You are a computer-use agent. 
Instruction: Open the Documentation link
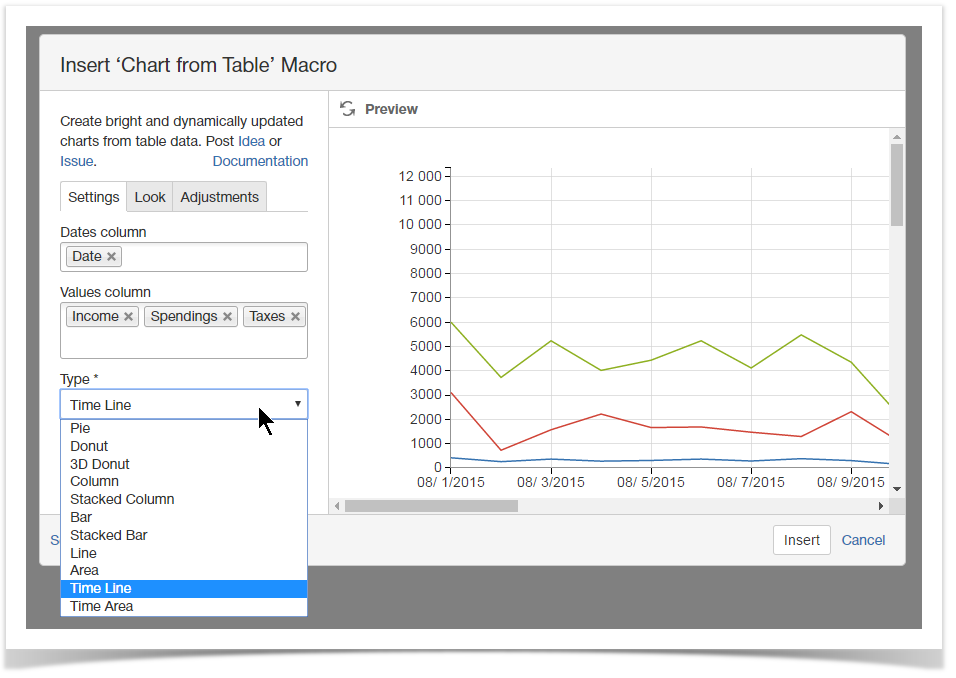coord(260,161)
